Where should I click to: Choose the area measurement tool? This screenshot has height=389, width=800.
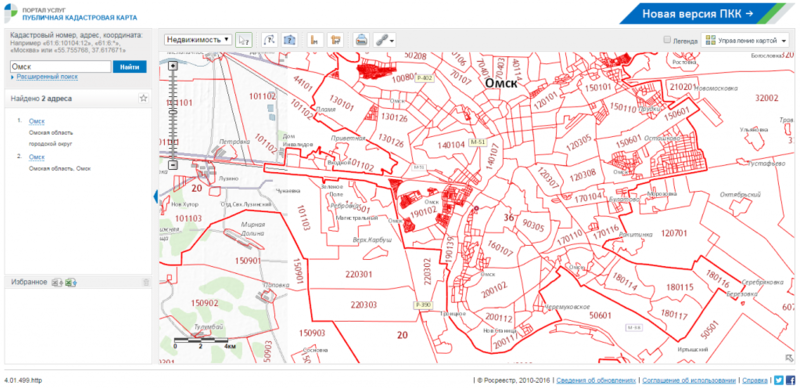pos(335,40)
